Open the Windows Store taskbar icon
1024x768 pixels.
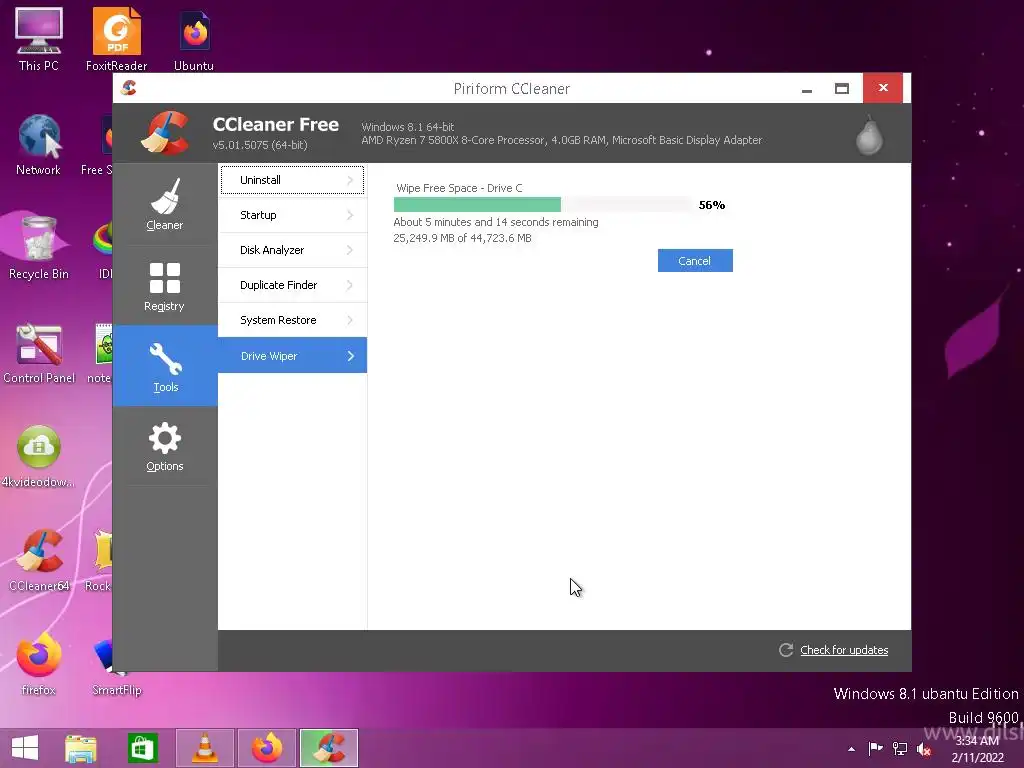[x=142, y=748]
